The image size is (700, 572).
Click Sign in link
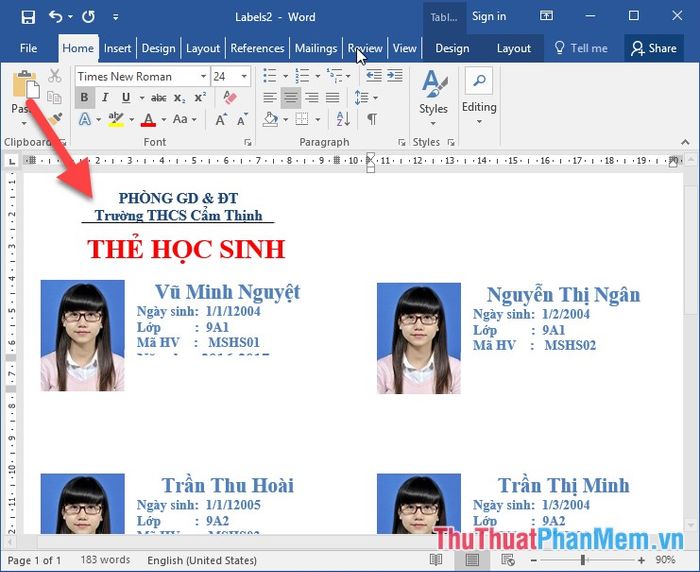click(489, 17)
